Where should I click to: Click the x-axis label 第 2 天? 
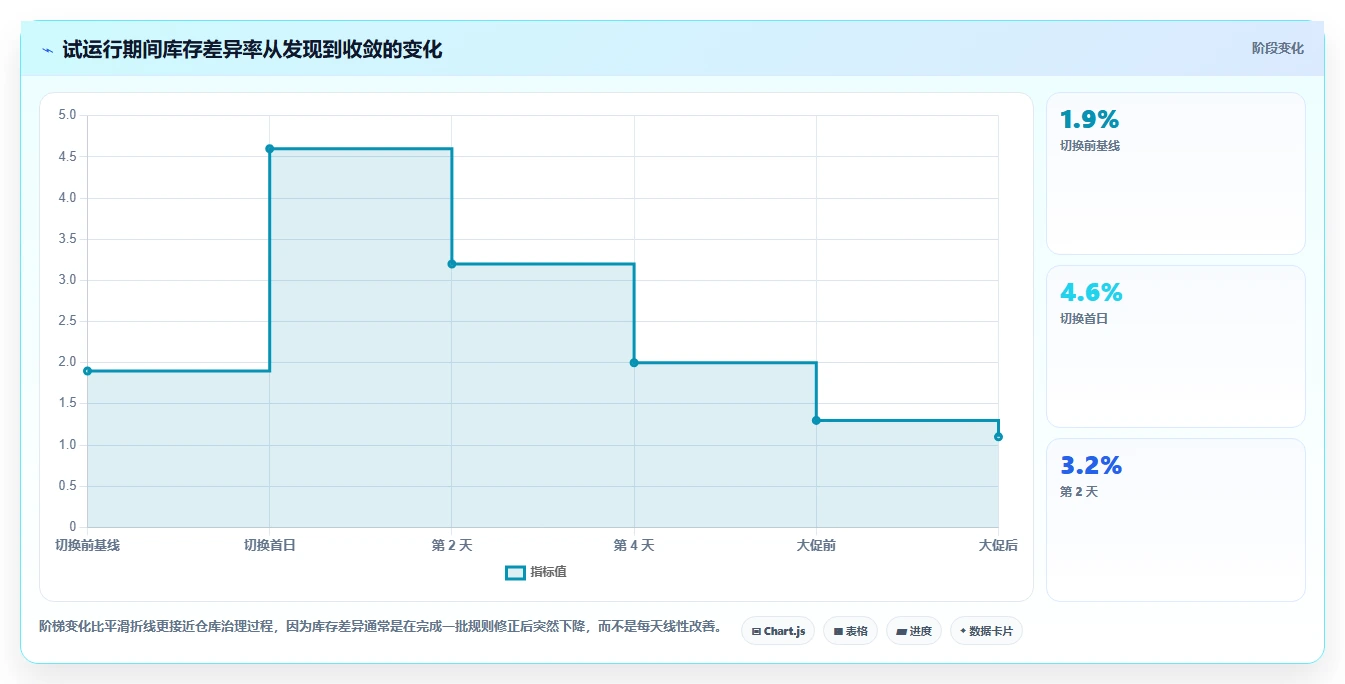pyautogui.click(x=452, y=545)
